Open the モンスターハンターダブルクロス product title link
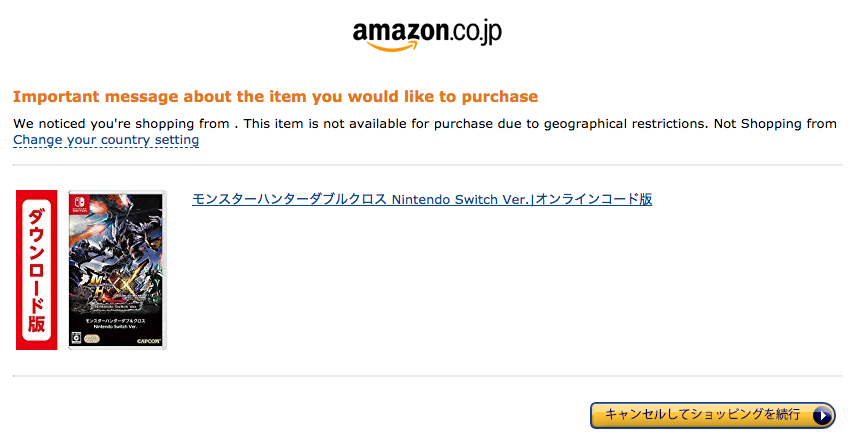Image resolution: width=851 pixels, height=446 pixels. tap(422, 199)
